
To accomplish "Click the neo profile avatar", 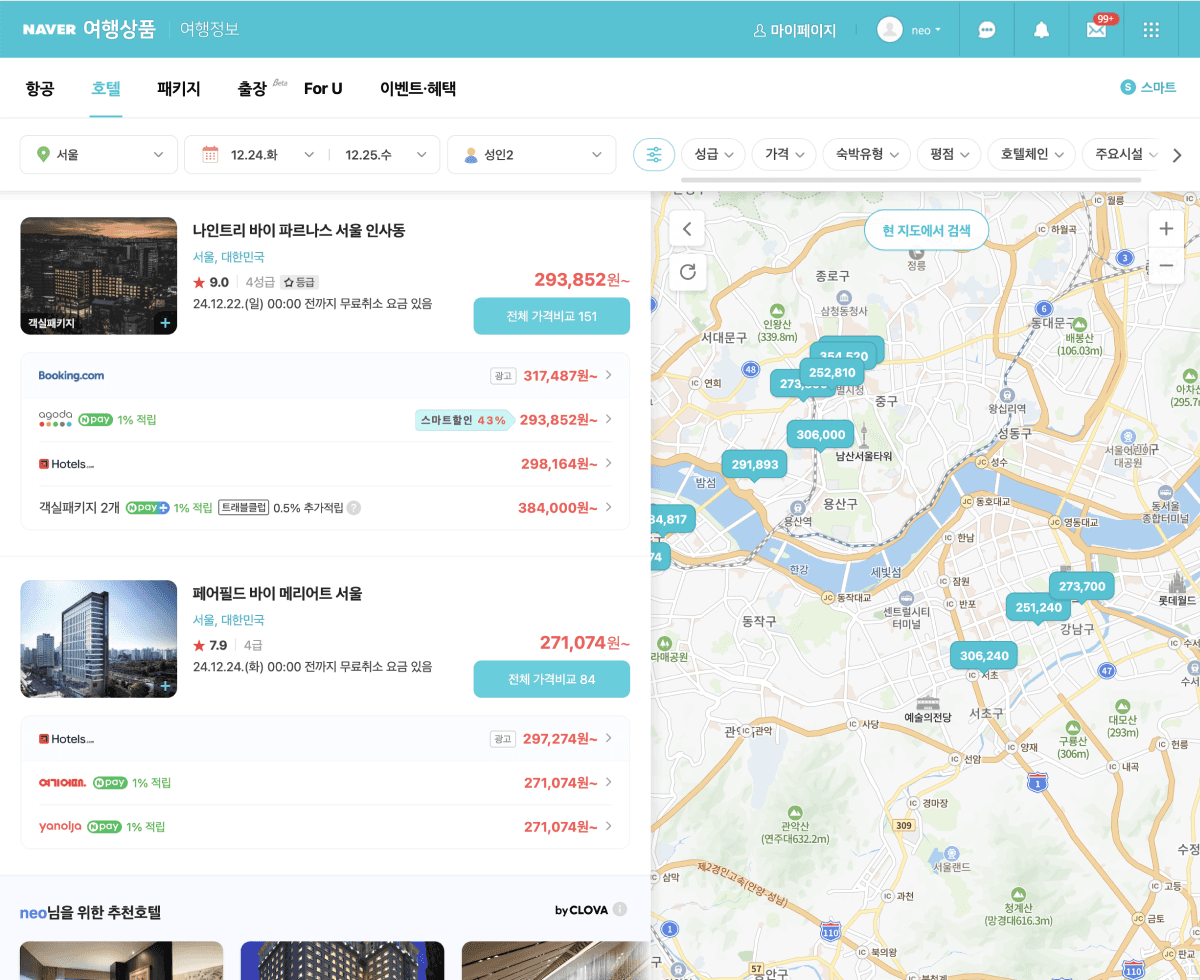I will tap(889, 30).
